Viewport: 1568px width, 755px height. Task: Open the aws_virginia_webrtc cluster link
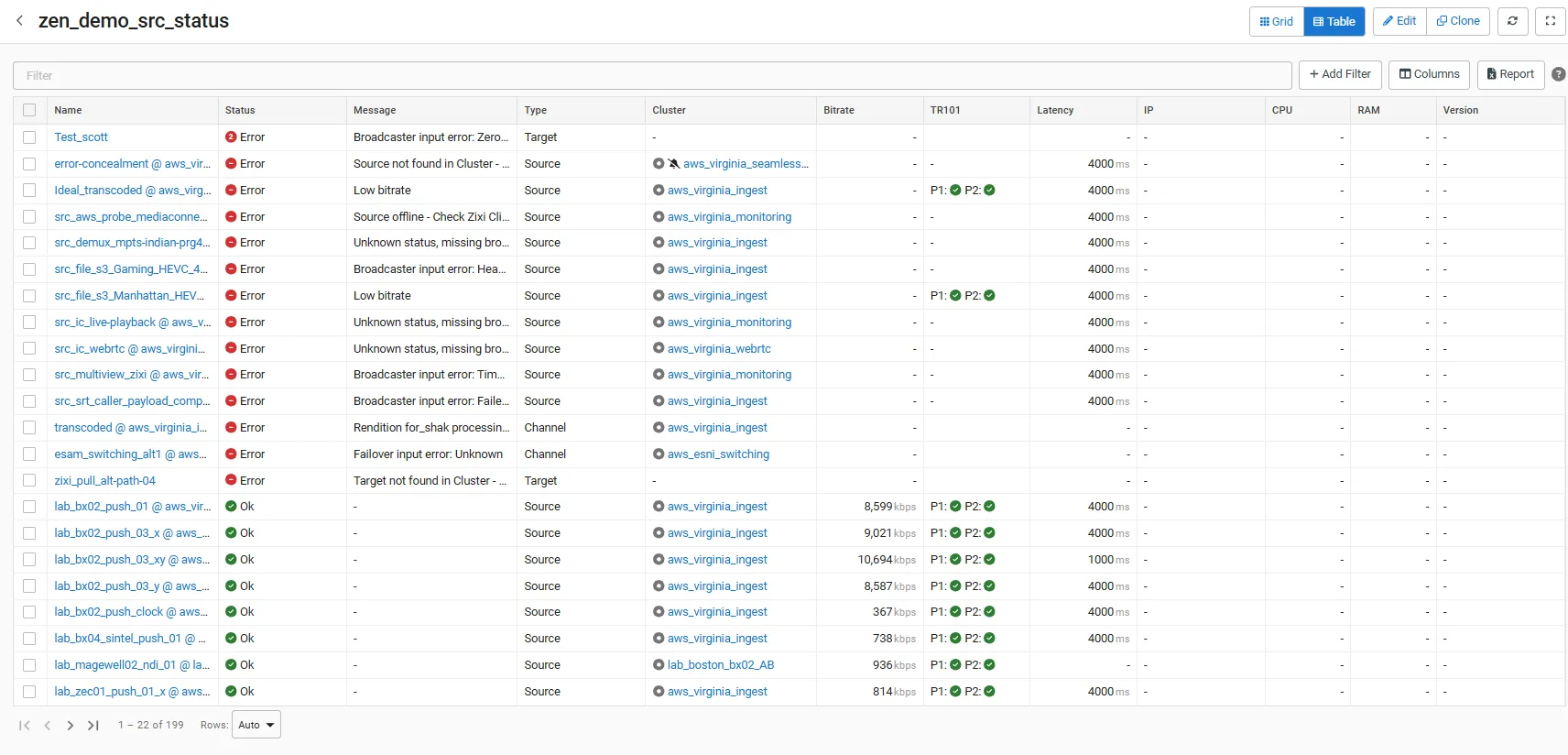(719, 349)
